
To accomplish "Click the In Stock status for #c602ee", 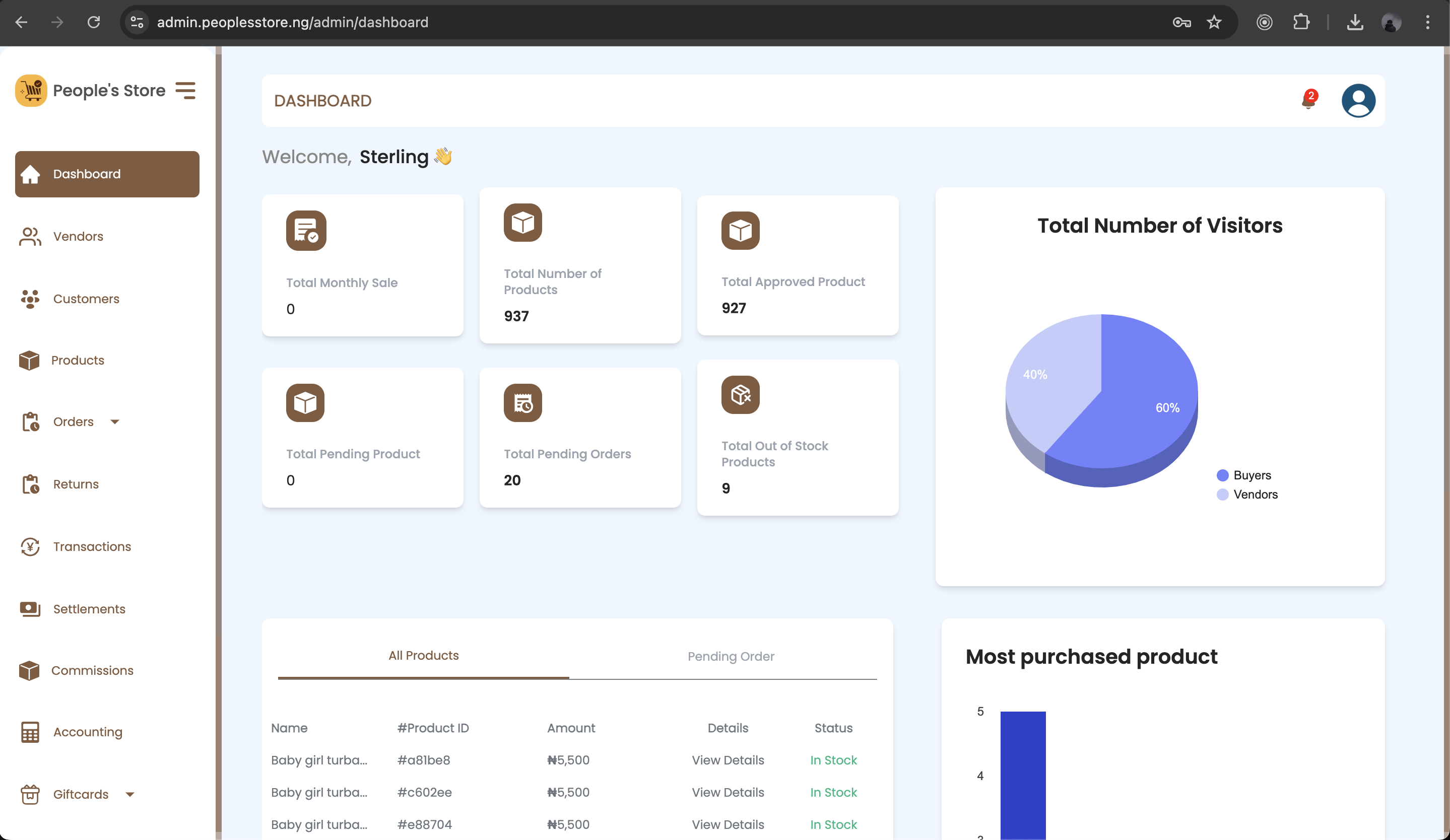I will pos(833,792).
